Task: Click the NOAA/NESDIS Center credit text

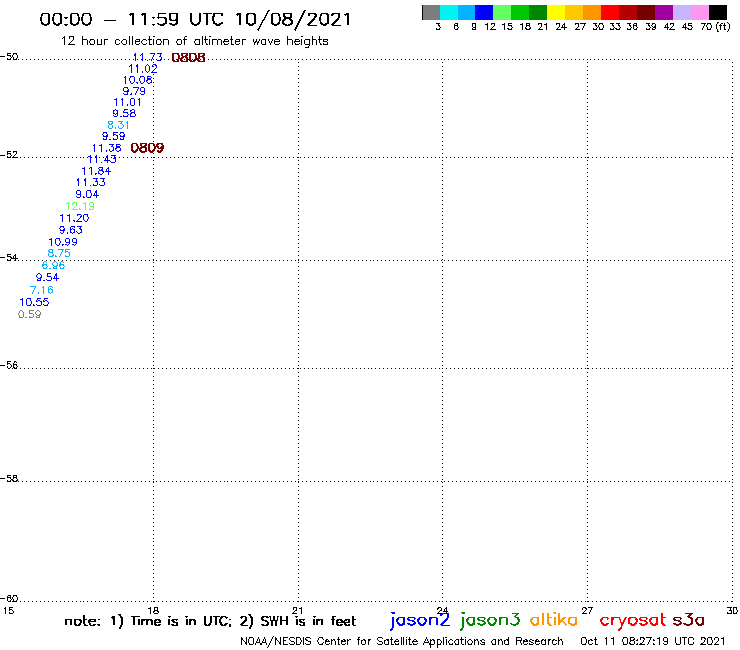Action: pos(402,641)
